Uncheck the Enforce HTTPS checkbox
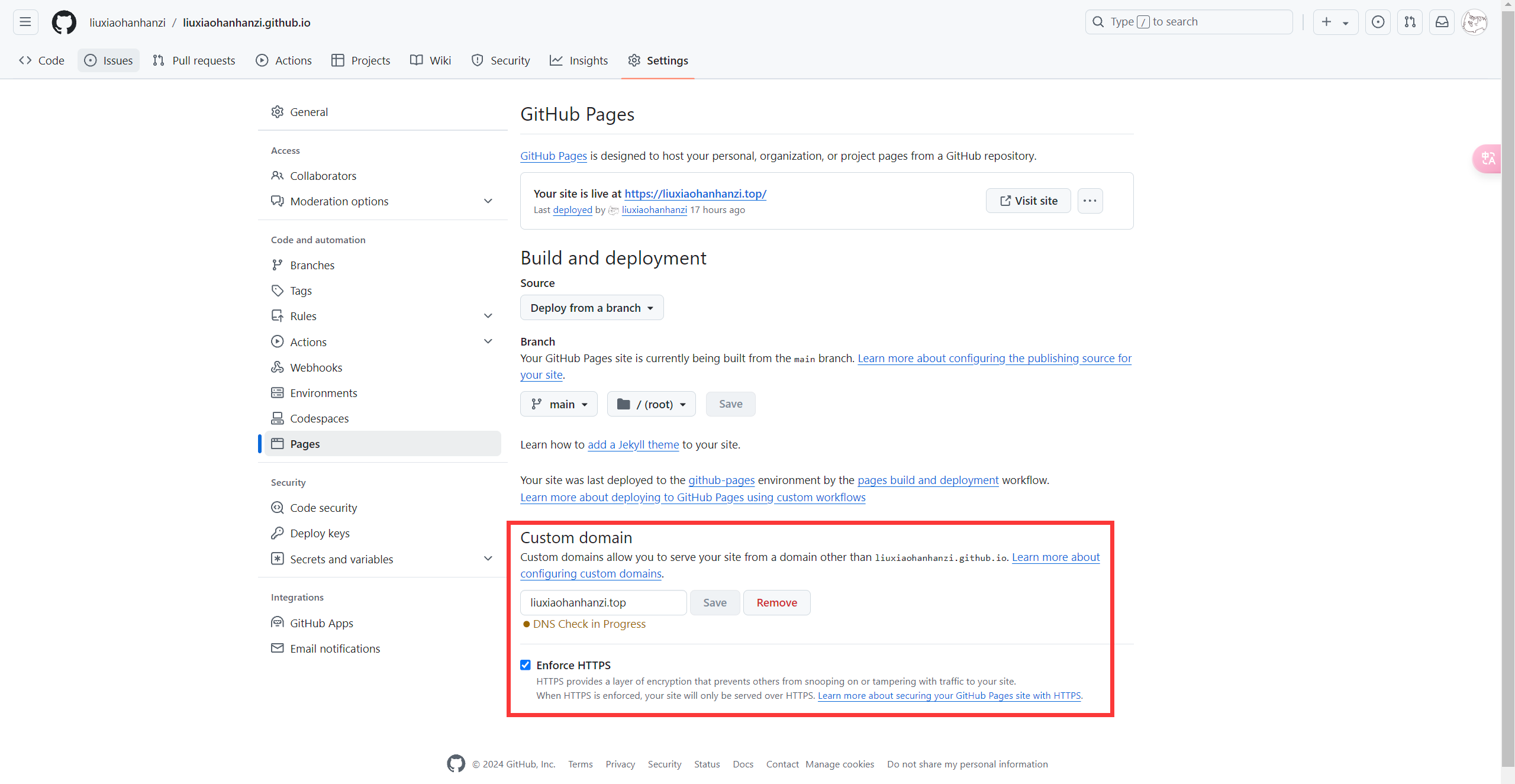The width and height of the screenshot is (1515, 784). (x=526, y=664)
